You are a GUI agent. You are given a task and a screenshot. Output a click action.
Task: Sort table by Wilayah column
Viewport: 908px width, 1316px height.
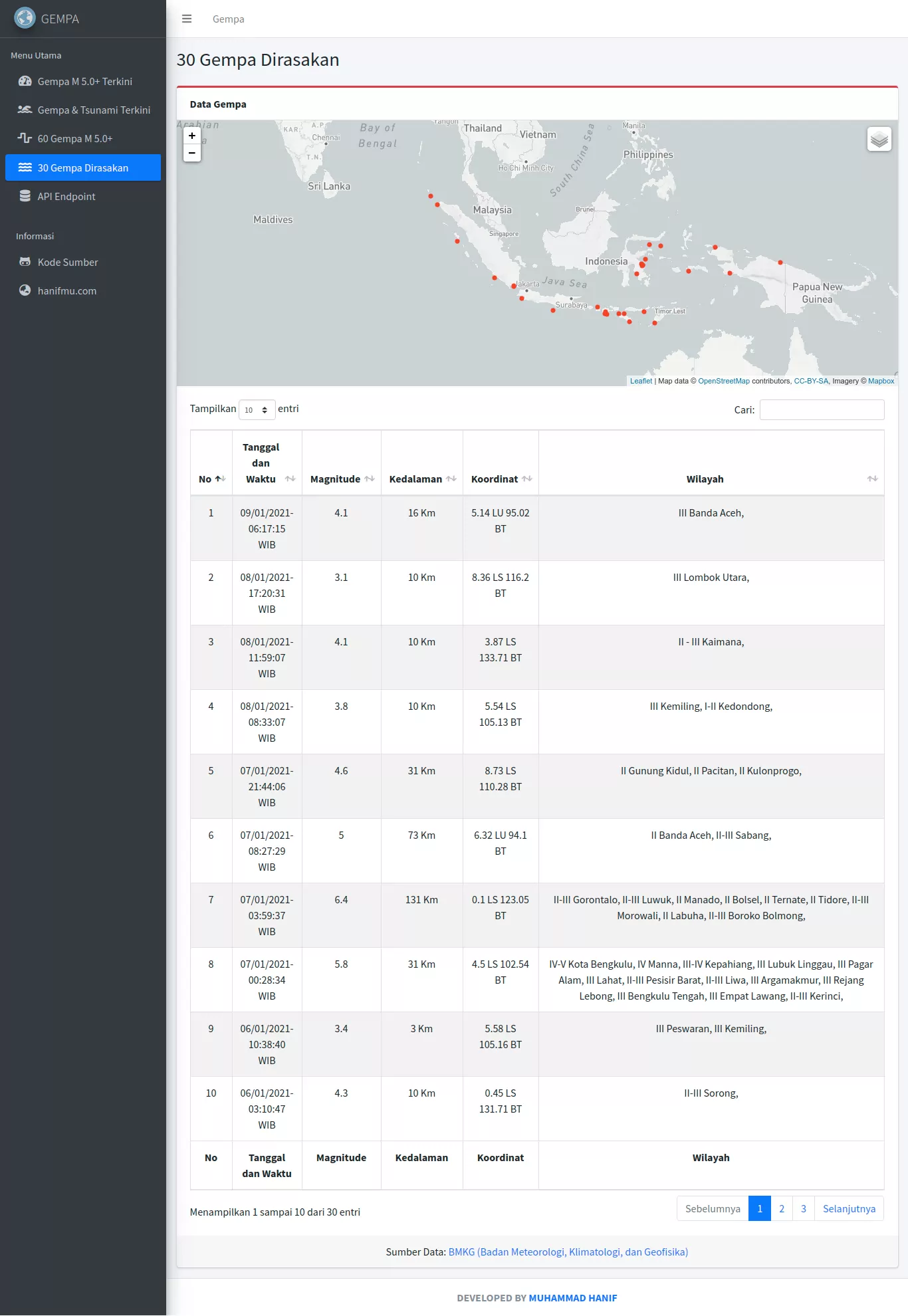pyautogui.click(x=711, y=463)
